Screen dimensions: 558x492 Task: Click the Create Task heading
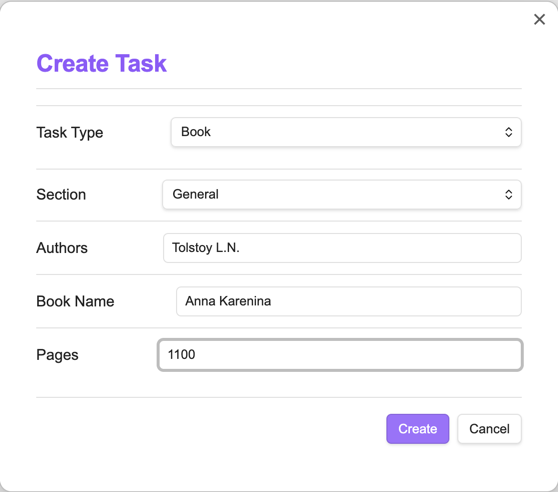pos(101,63)
